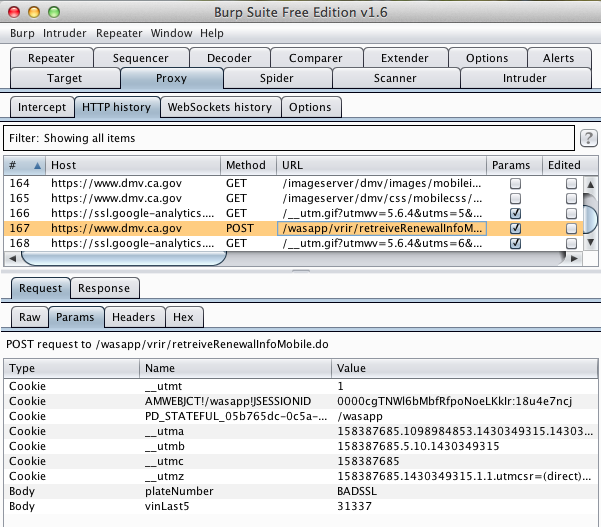Click the red close window button
This screenshot has height=527, width=601.
14,11
